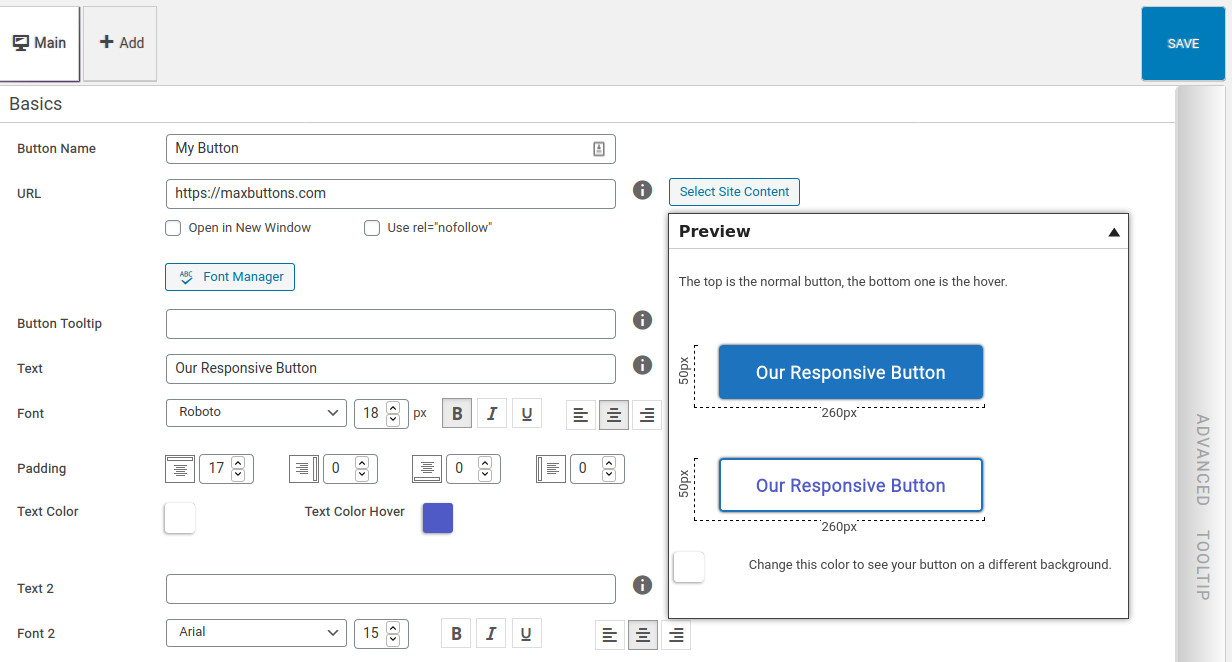Enable the Open in New Window checkbox
The width and height of the screenshot is (1232, 662).
pos(172,227)
